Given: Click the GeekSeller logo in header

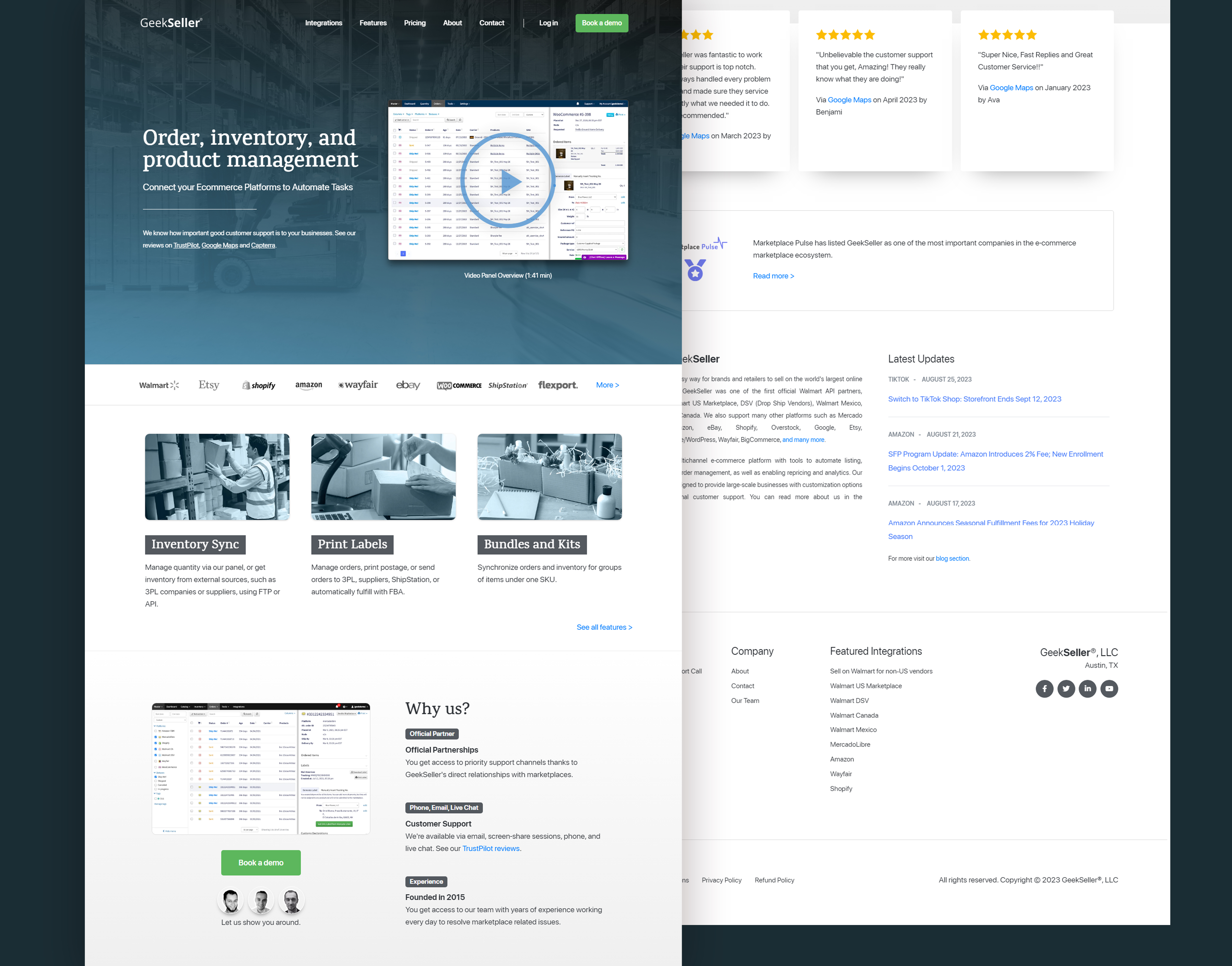Looking at the screenshot, I should coord(171,23).
